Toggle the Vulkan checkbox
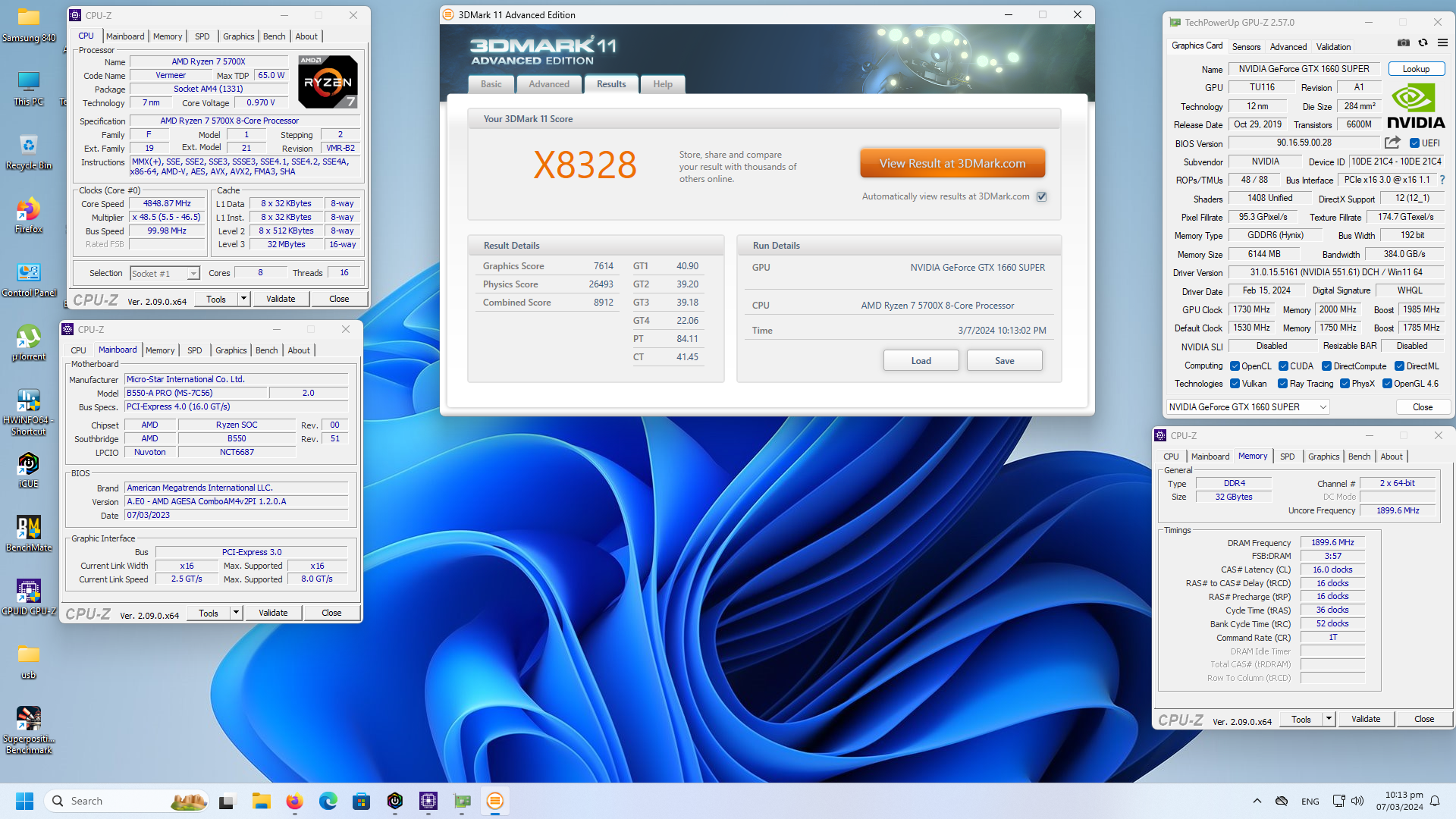1456x819 pixels. coord(1235,384)
